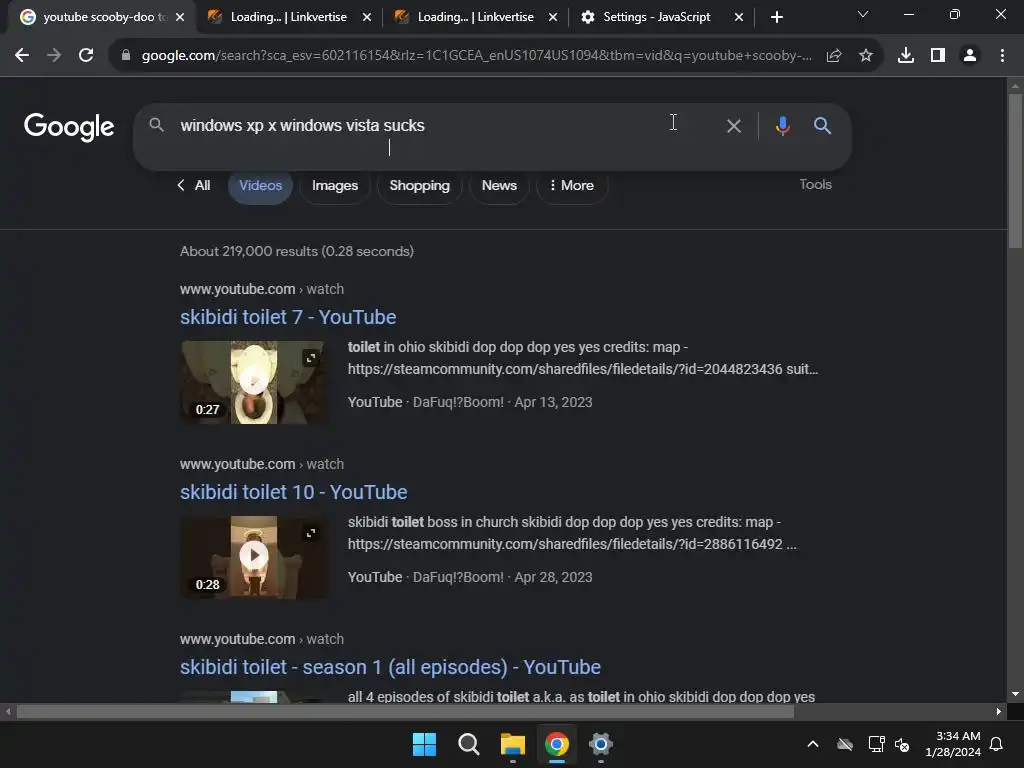Image resolution: width=1024 pixels, height=768 pixels.
Task: Submit search with blue magnifier icon
Action: click(x=822, y=125)
